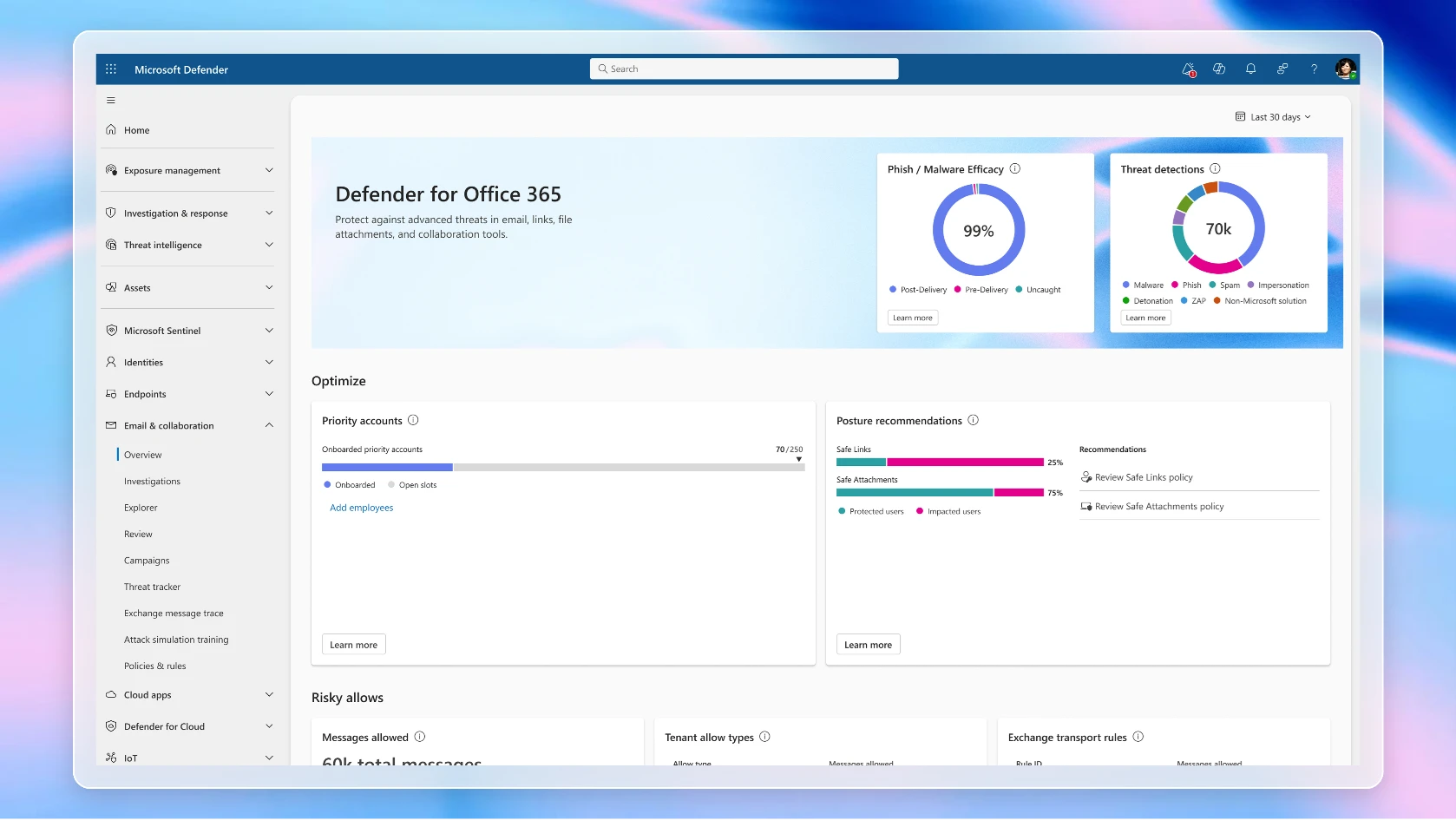Viewport: 1456px width, 827px height.
Task: Open the Microsoft 365 app launcher grid
Action: point(110,69)
